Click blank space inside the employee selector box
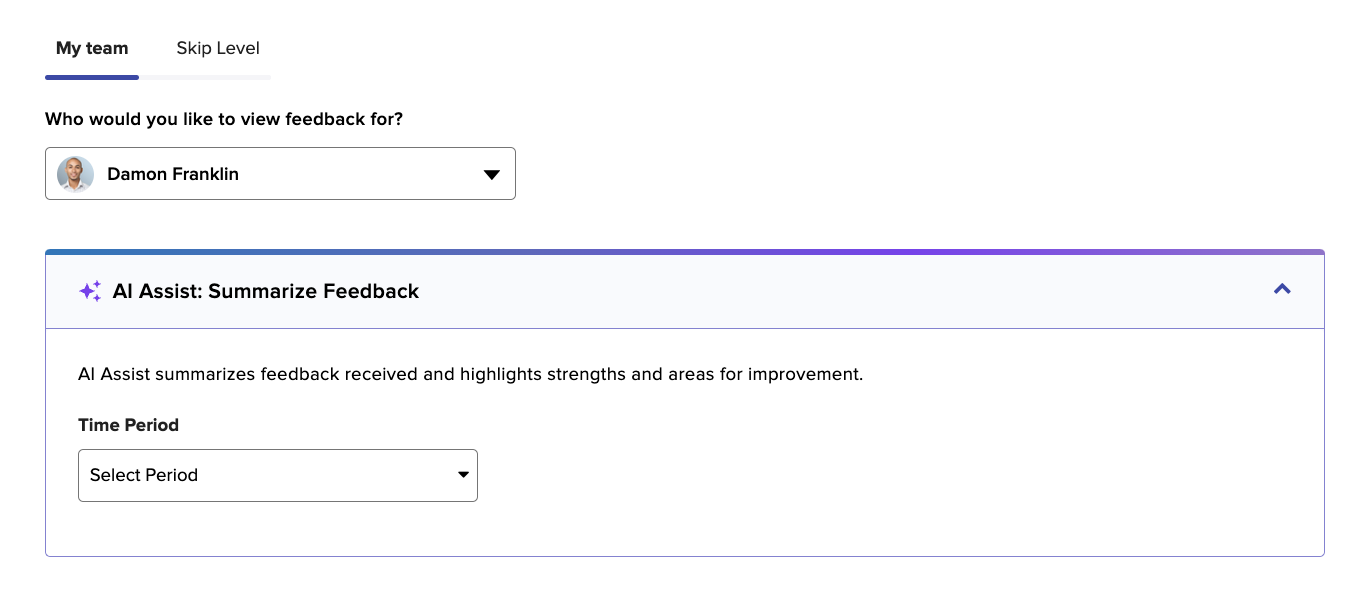This screenshot has height=600, width=1370. 360,174
